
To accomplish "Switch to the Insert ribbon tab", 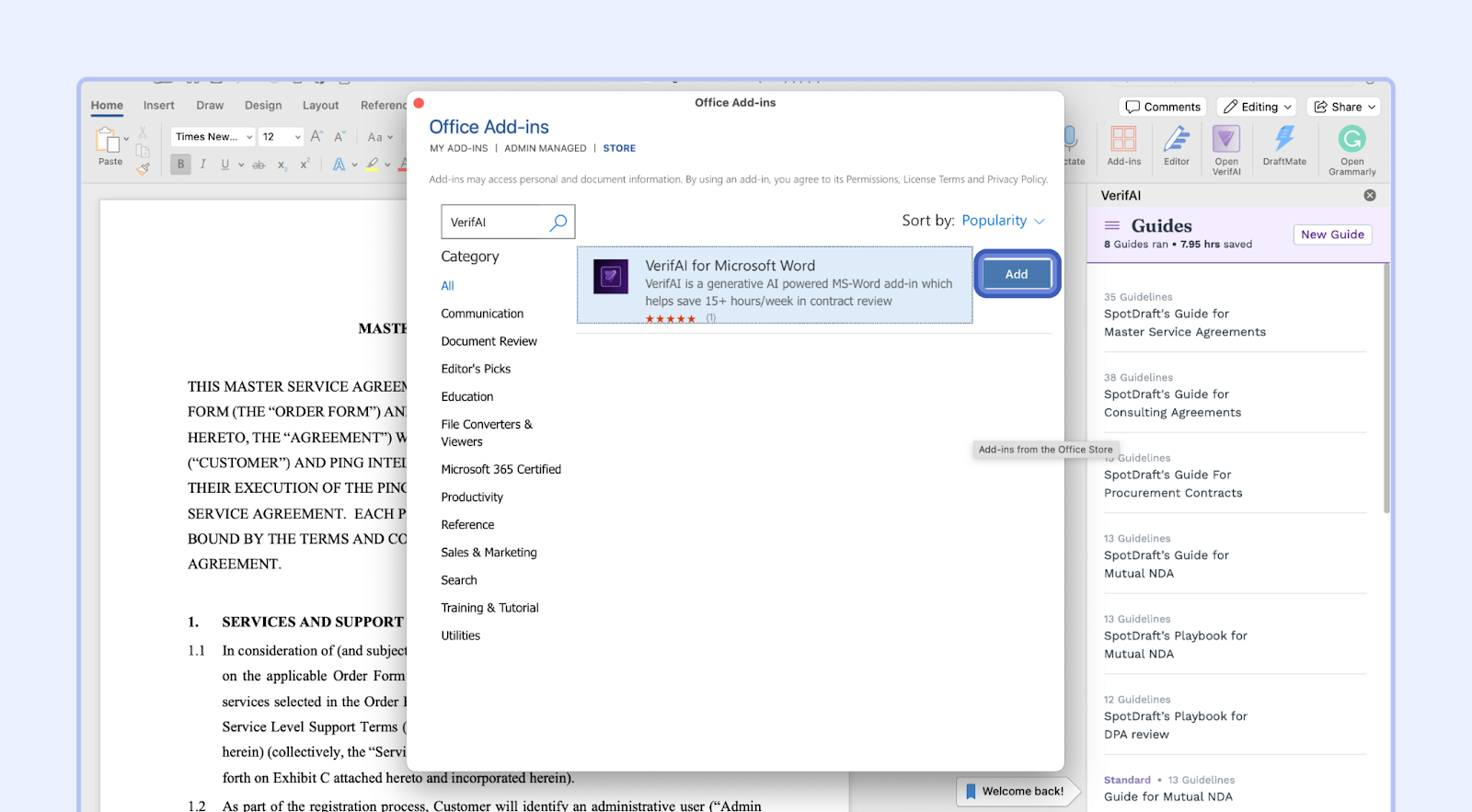I will pyautogui.click(x=158, y=106).
